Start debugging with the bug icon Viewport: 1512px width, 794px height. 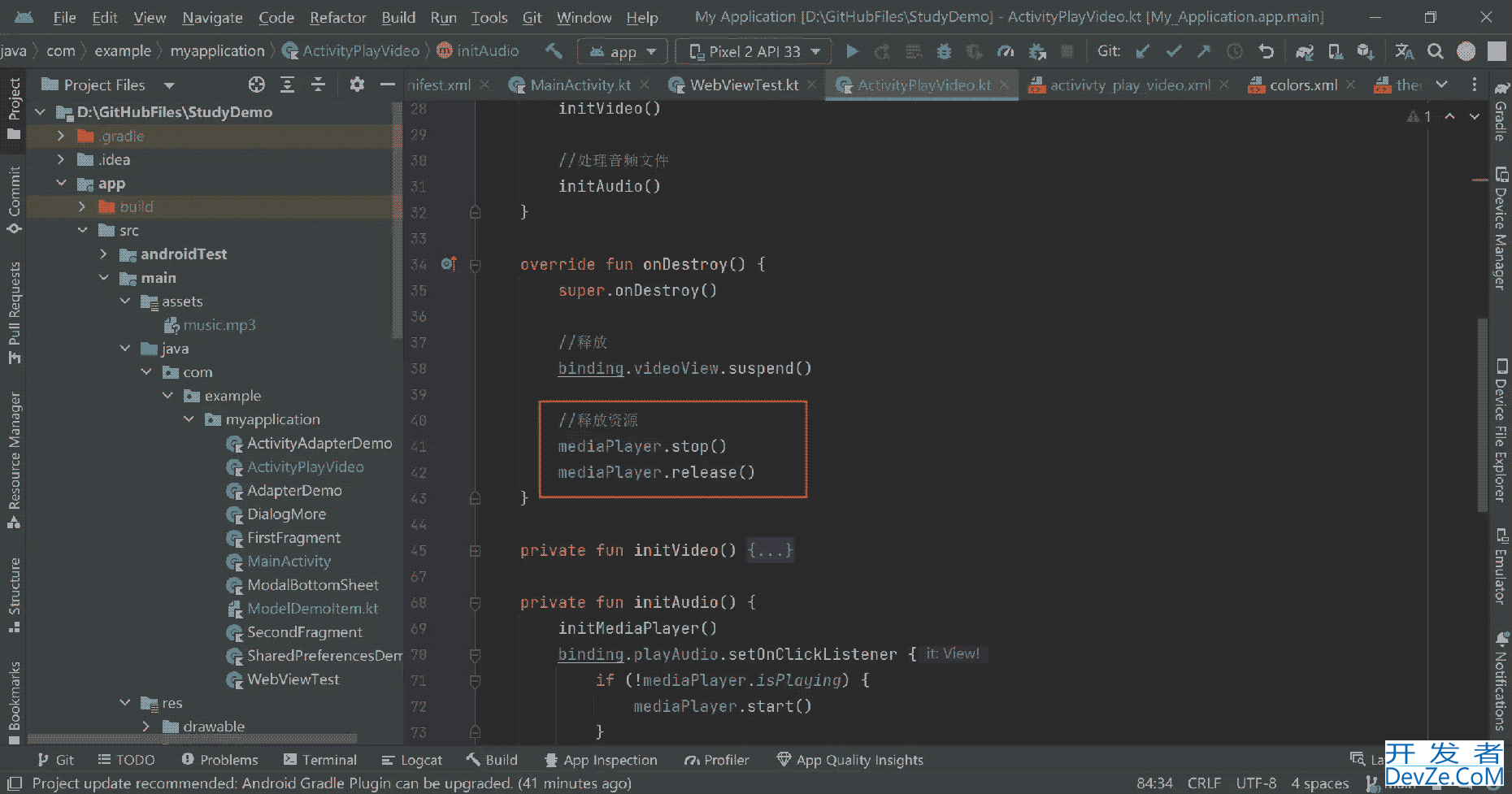pyautogui.click(x=944, y=51)
